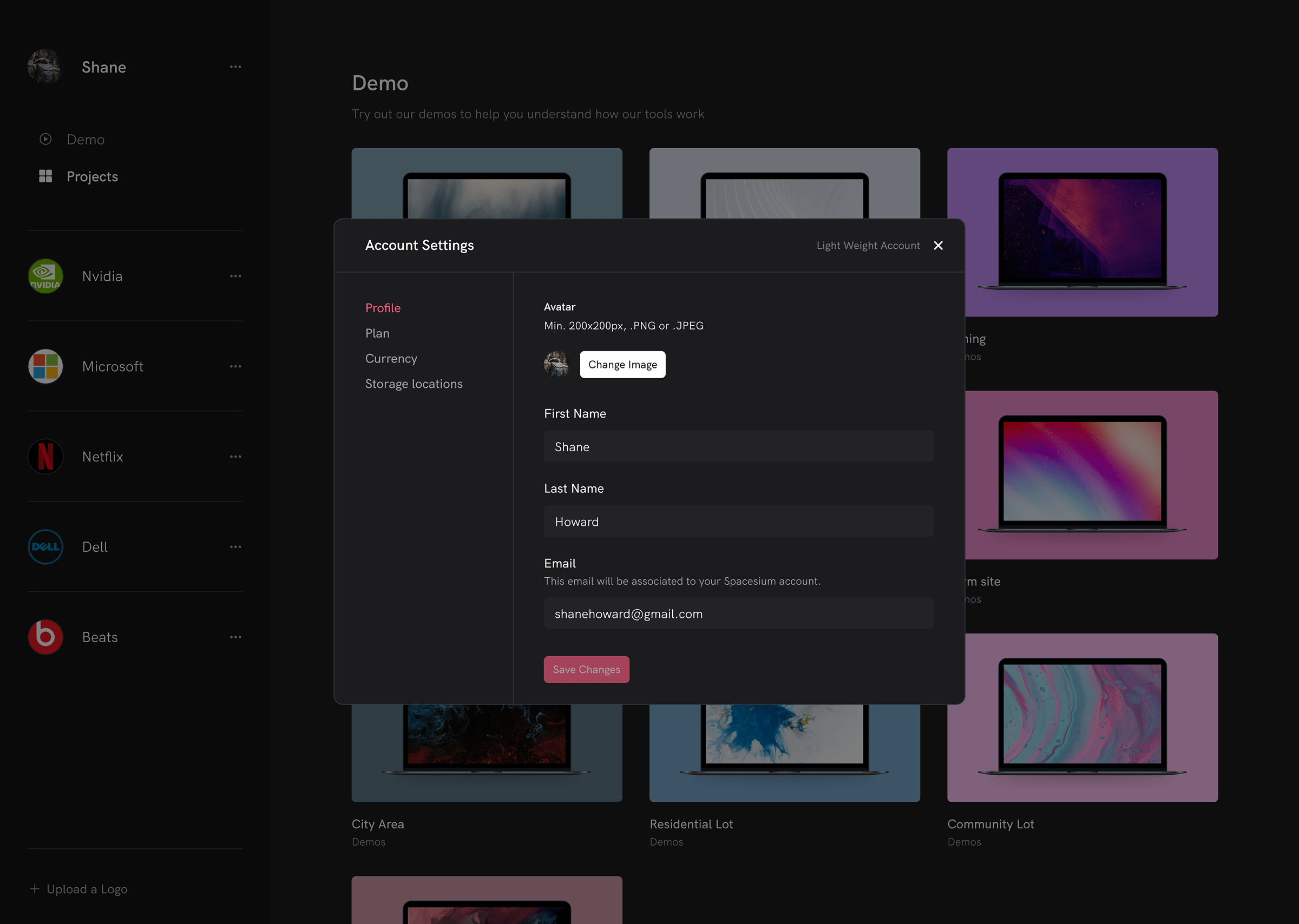Click the Email input field

[738, 613]
